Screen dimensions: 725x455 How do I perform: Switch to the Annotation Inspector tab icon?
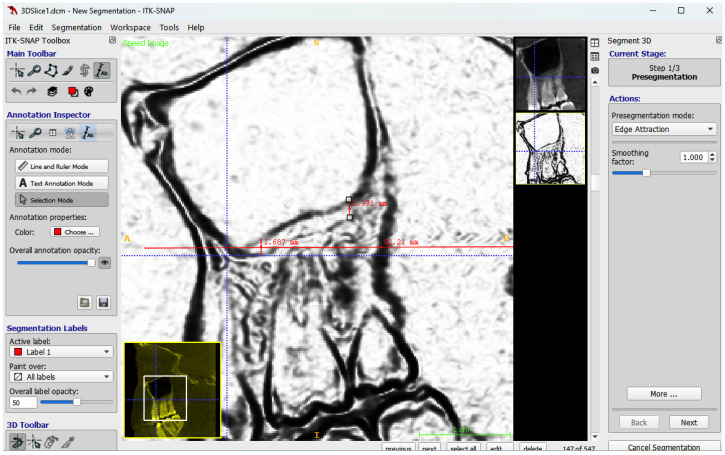point(87,133)
